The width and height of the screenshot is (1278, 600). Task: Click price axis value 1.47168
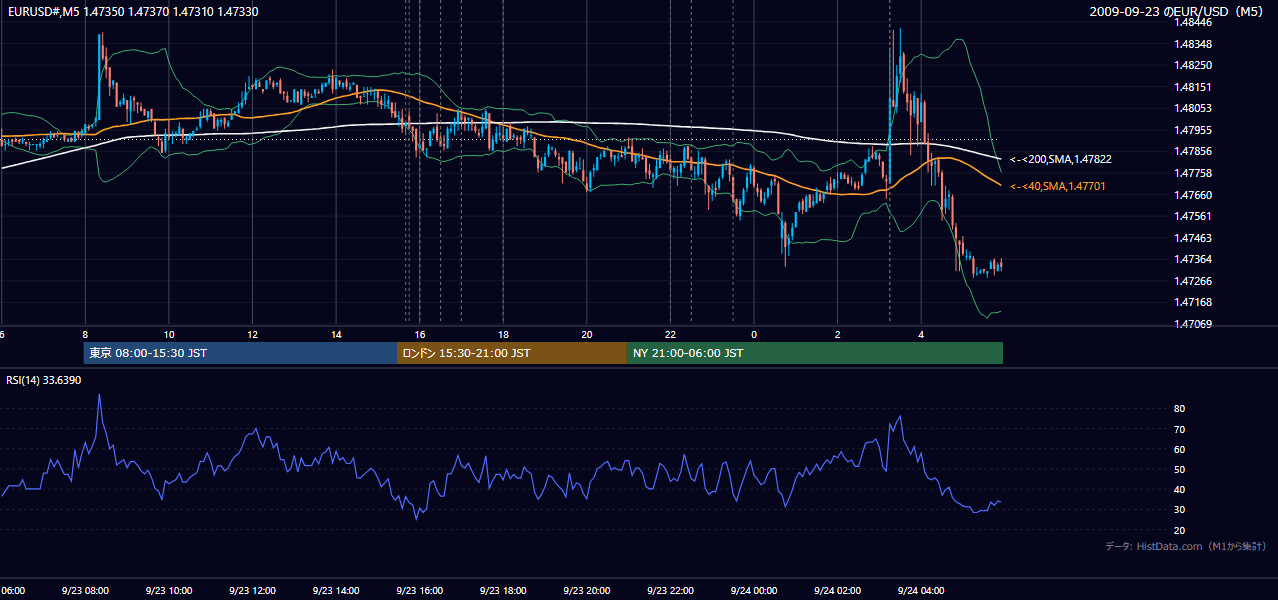1193,302
